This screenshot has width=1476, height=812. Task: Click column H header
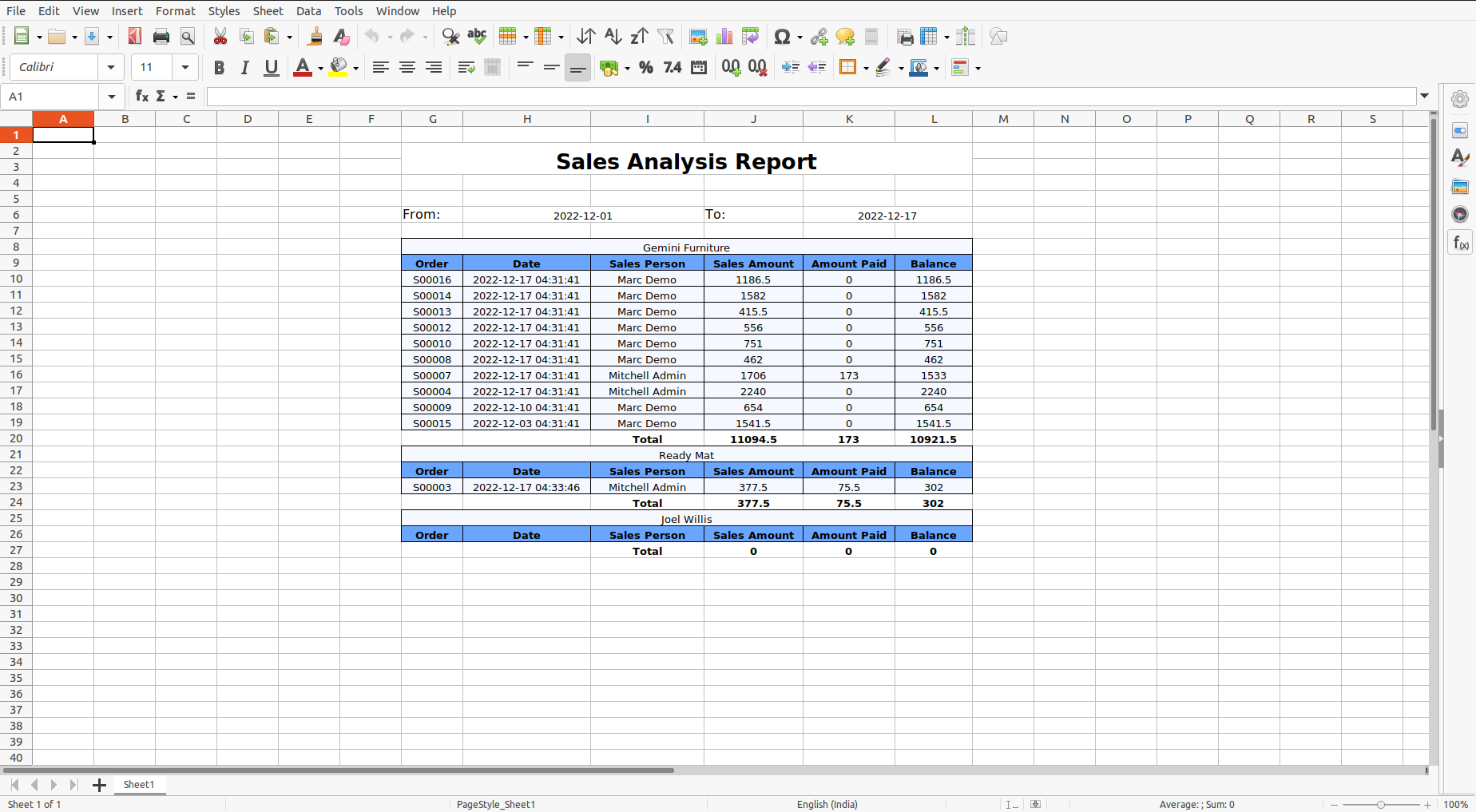pos(526,119)
